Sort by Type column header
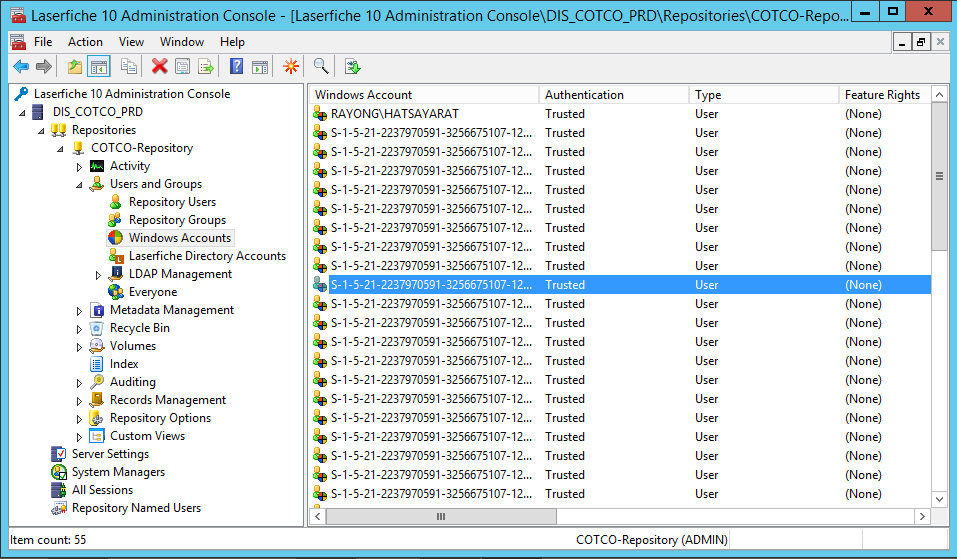 click(764, 95)
